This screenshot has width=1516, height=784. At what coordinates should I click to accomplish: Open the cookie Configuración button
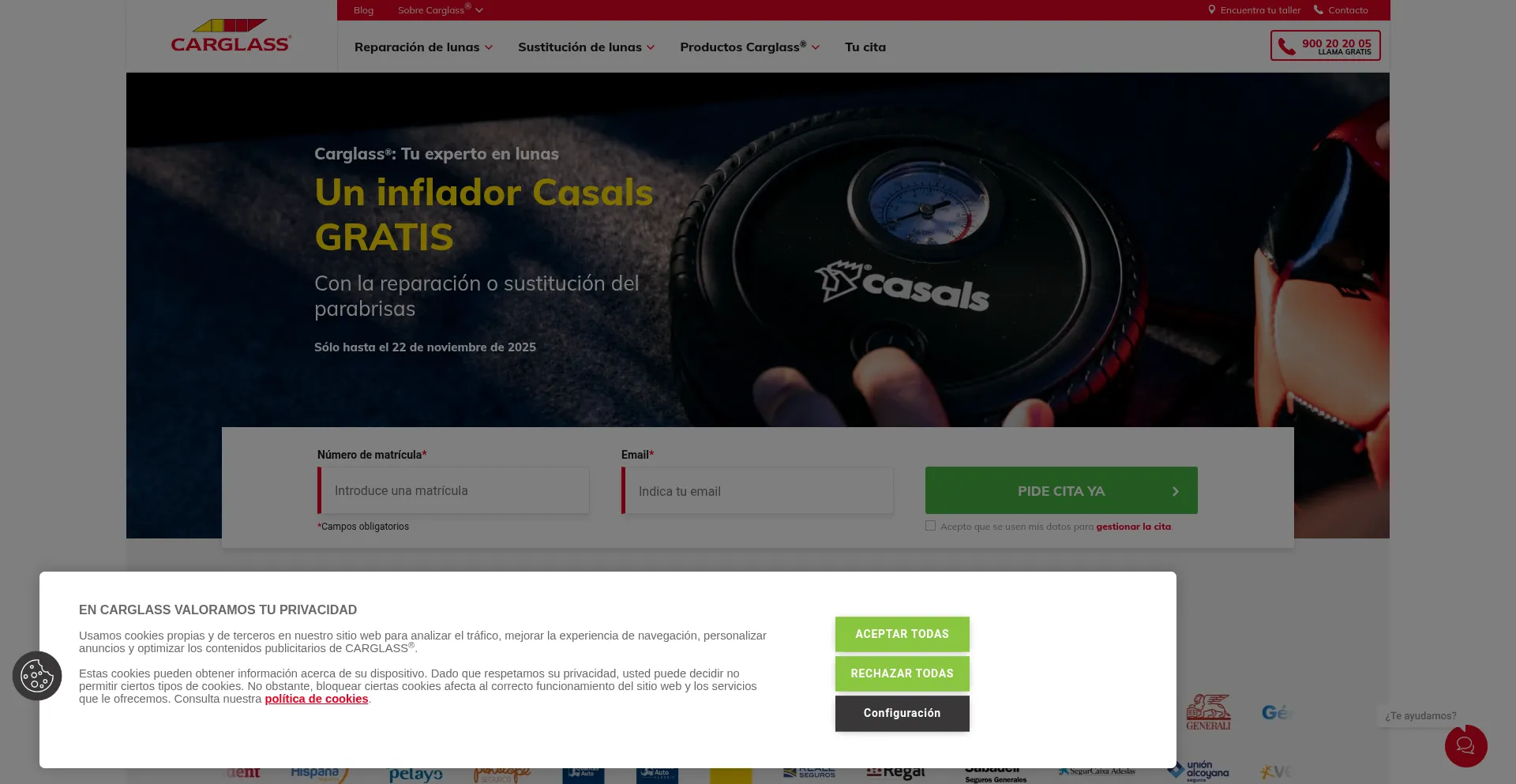click(x=902, y=713)
